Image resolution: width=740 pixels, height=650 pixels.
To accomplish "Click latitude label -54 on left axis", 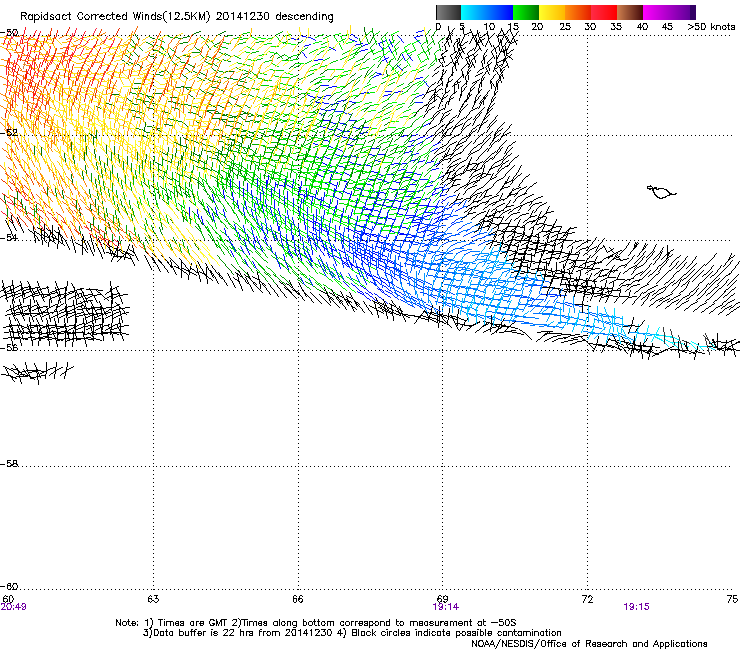I will pos(9,238).
